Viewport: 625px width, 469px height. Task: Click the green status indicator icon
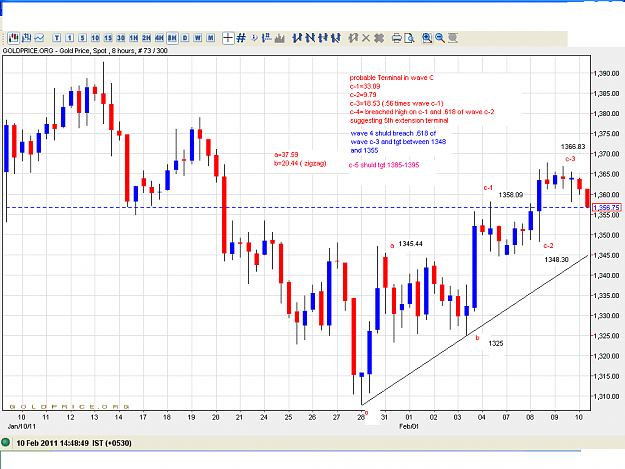click(6, 442)
